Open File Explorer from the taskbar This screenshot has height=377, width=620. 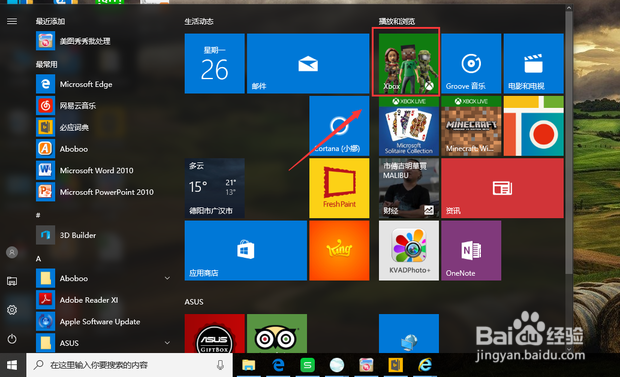coord(248,365)
